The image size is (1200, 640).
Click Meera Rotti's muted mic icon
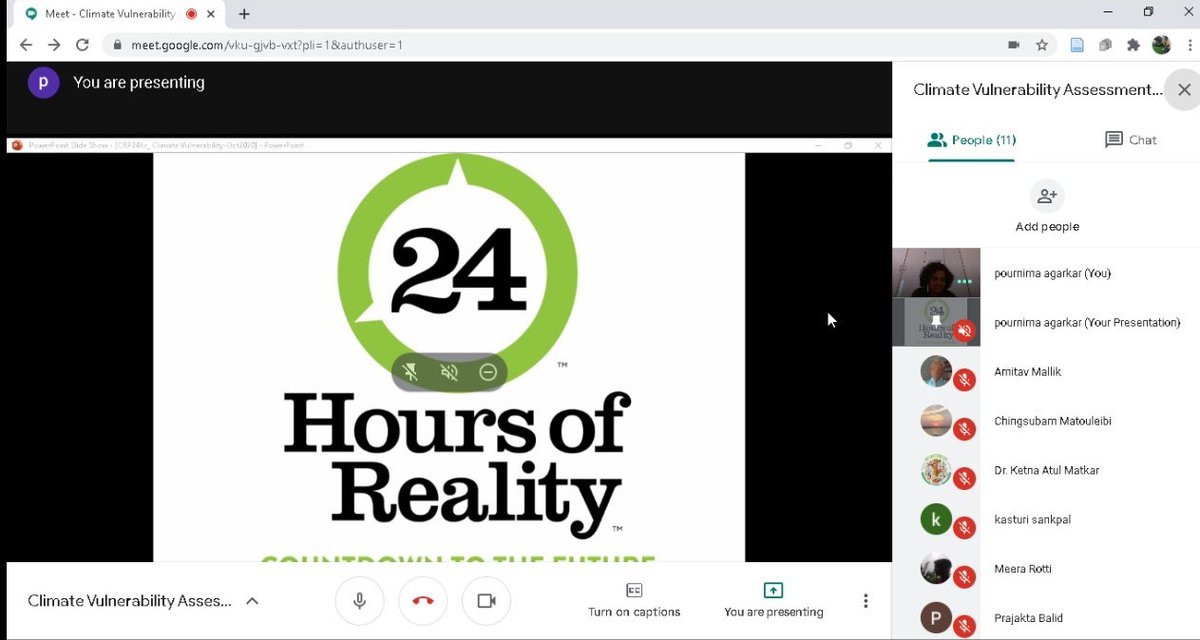tap(964, 577)
